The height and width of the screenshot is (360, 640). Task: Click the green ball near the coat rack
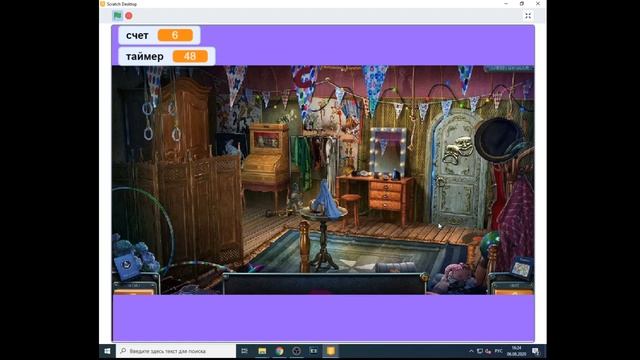tap(489, 241)
